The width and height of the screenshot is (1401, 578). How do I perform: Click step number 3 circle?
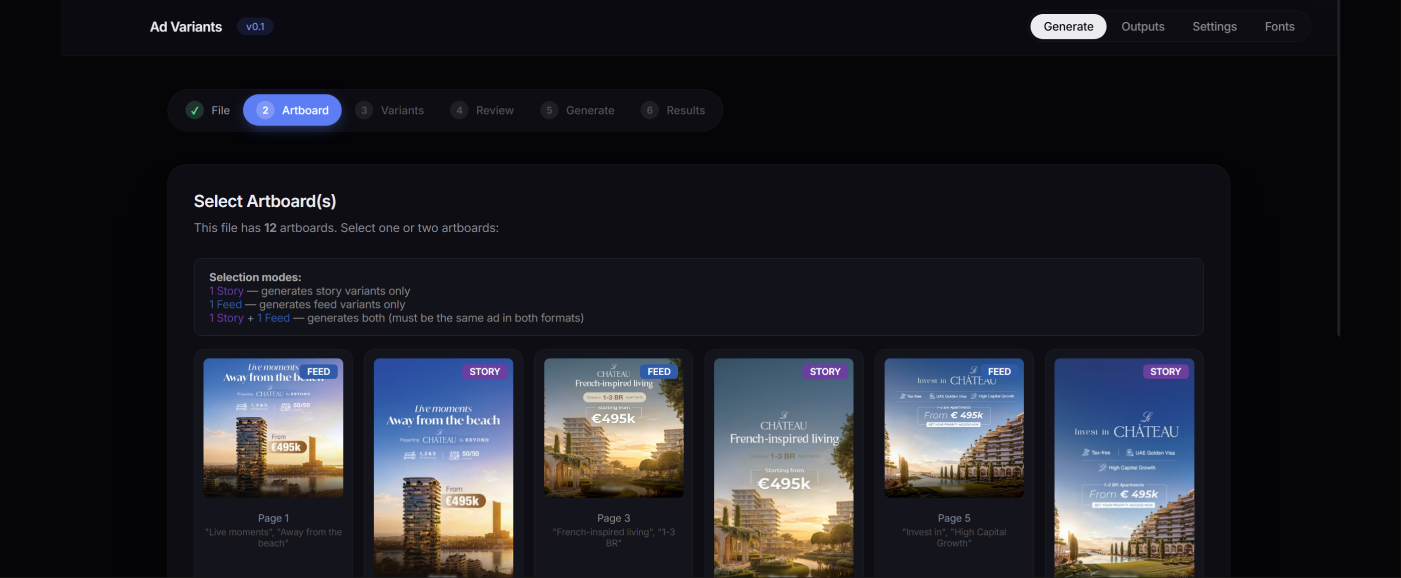click(x=365, y=110)
